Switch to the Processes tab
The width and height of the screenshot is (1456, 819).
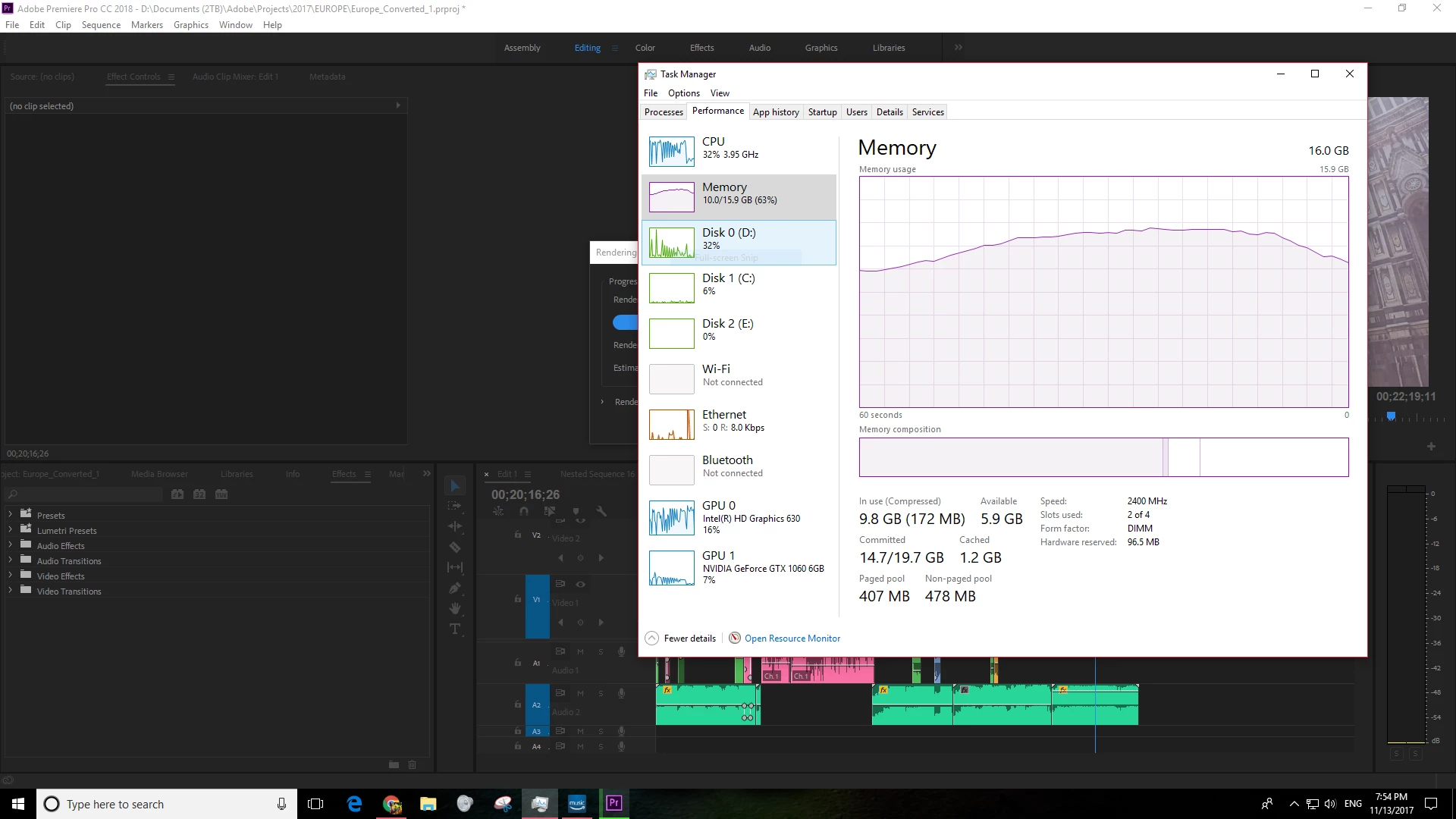(664, 111)
